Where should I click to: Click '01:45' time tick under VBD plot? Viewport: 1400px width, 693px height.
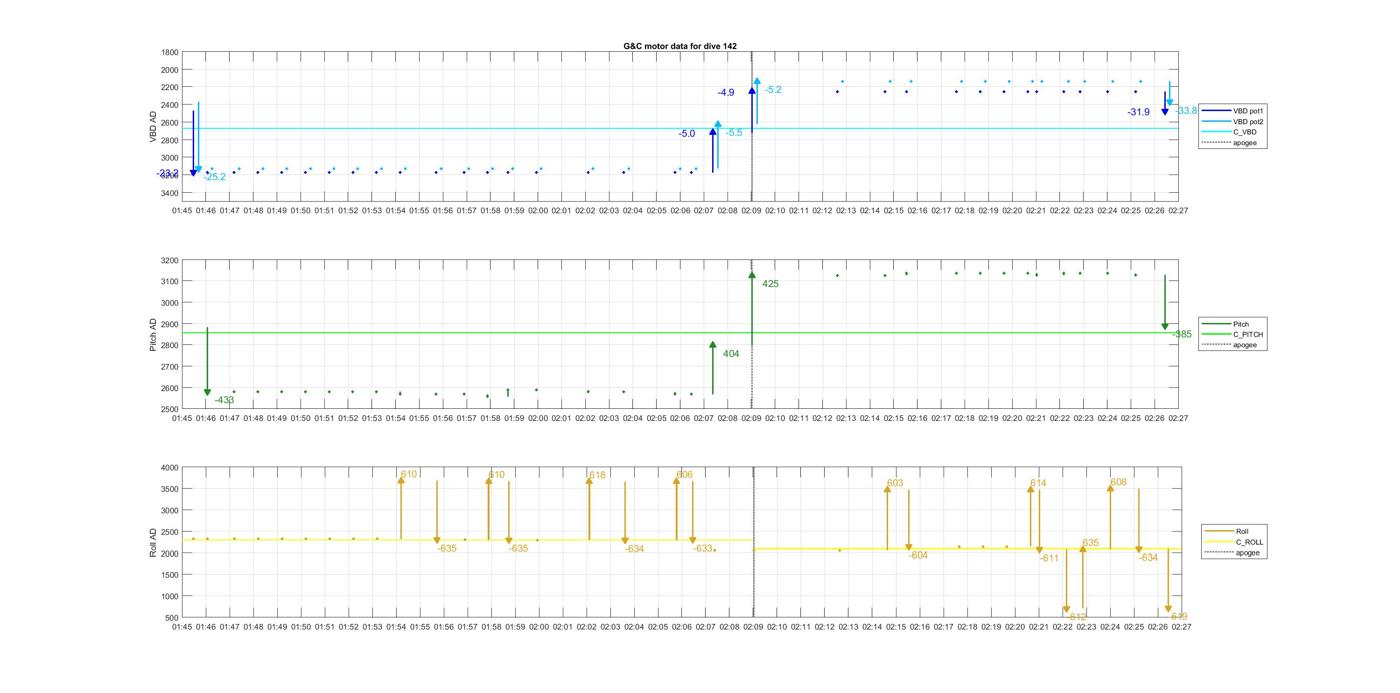point(182,211)
